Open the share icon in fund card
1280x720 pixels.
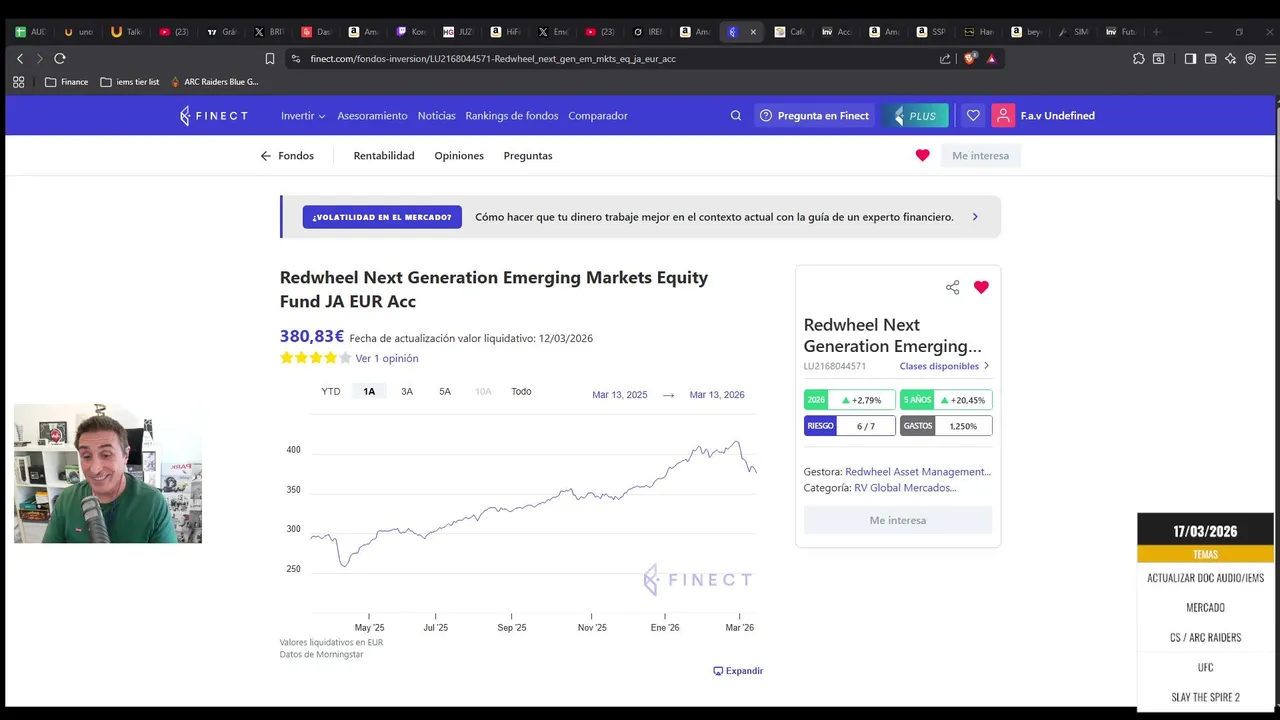(x=952, y=287)
